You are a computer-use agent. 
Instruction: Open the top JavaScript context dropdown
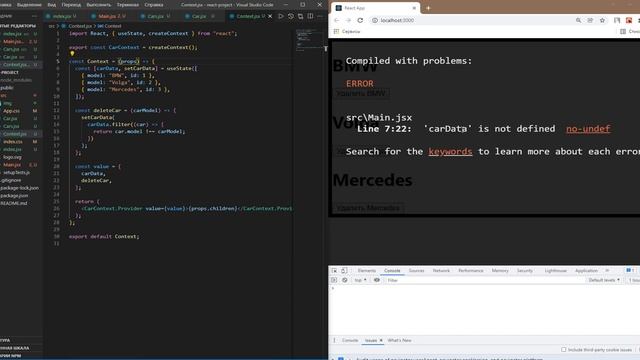(x=360, y=280)
